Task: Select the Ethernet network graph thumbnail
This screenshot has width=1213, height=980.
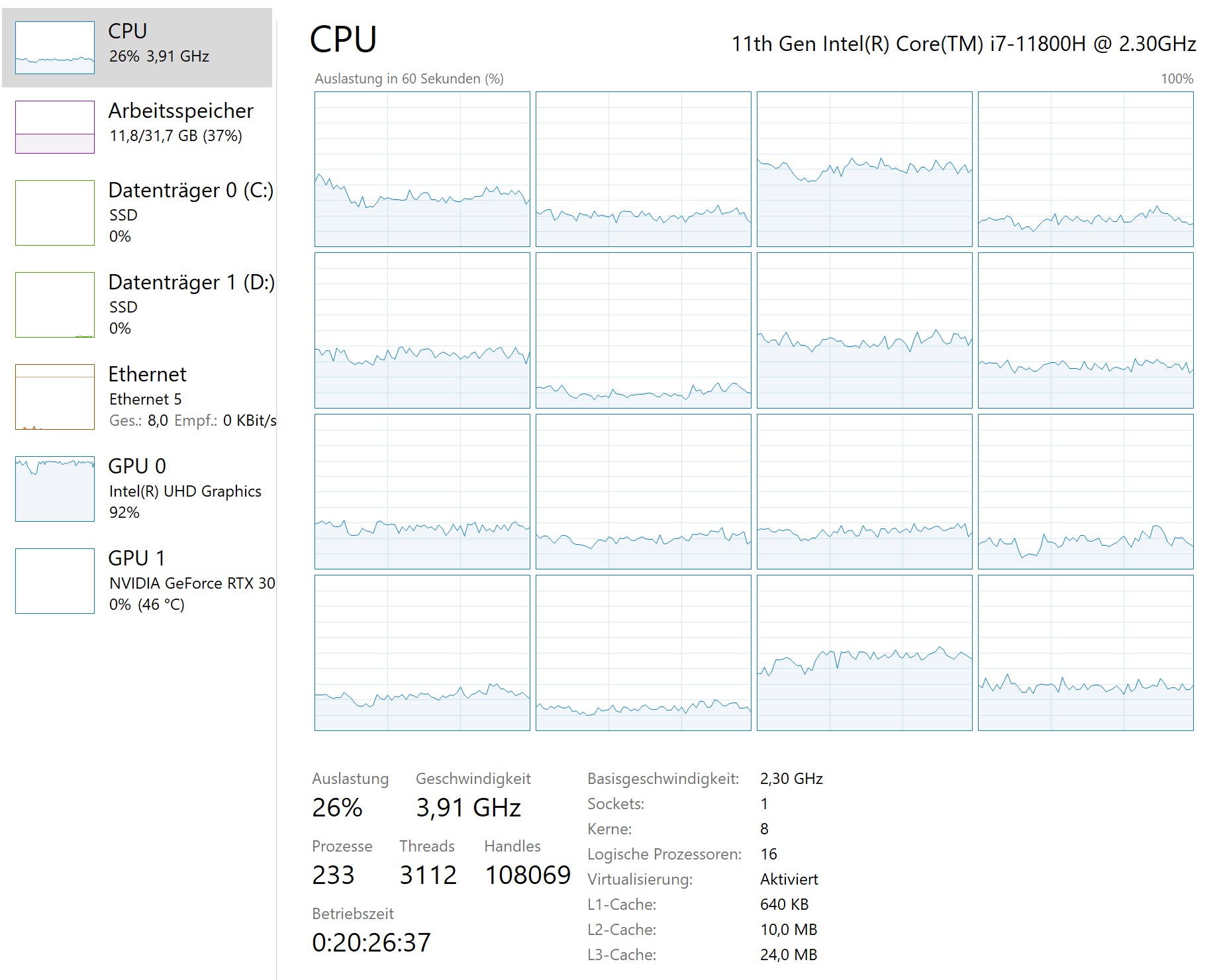Action: tap(55, 397)
